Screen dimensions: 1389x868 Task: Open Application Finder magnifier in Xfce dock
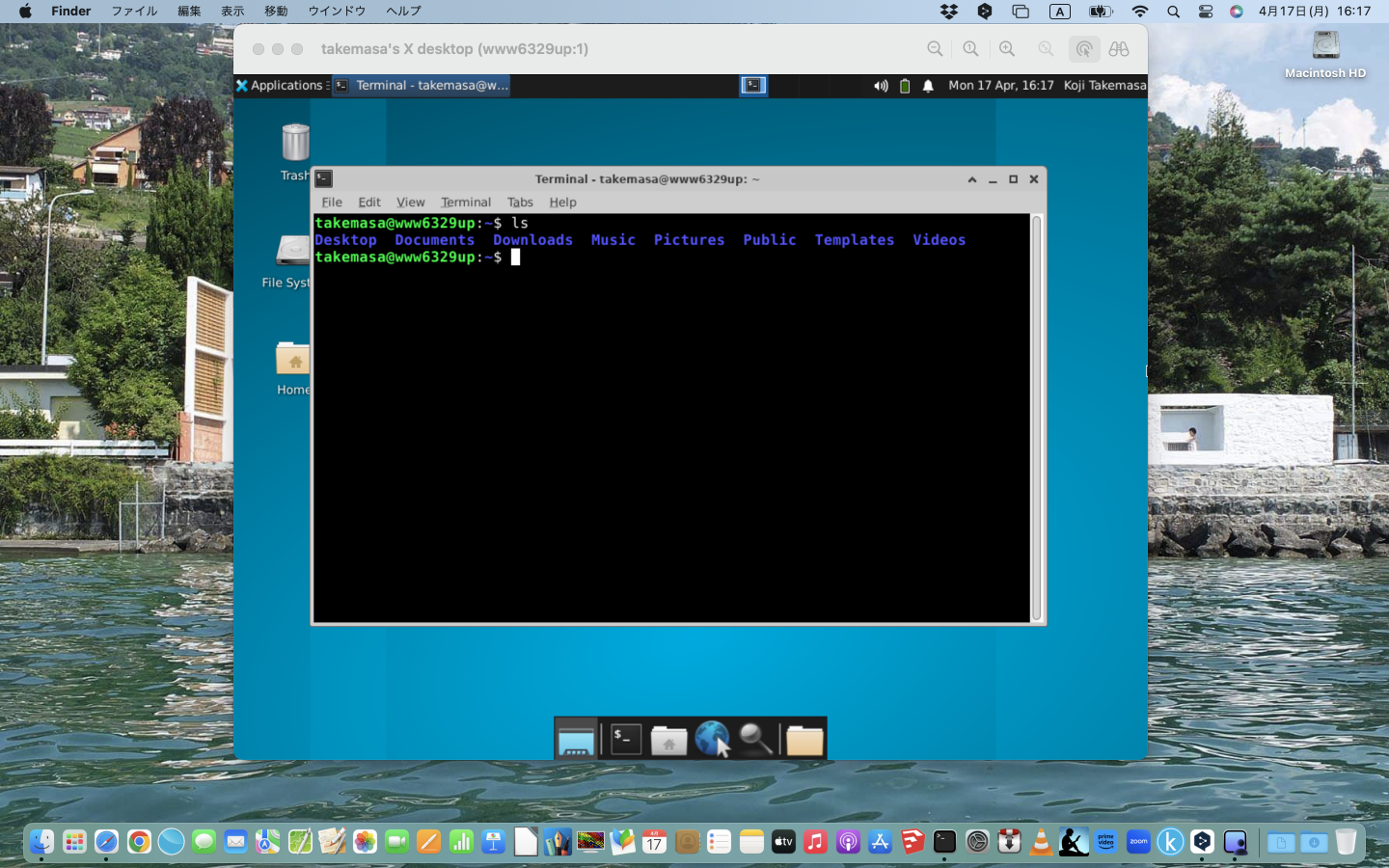coord(755,740)
